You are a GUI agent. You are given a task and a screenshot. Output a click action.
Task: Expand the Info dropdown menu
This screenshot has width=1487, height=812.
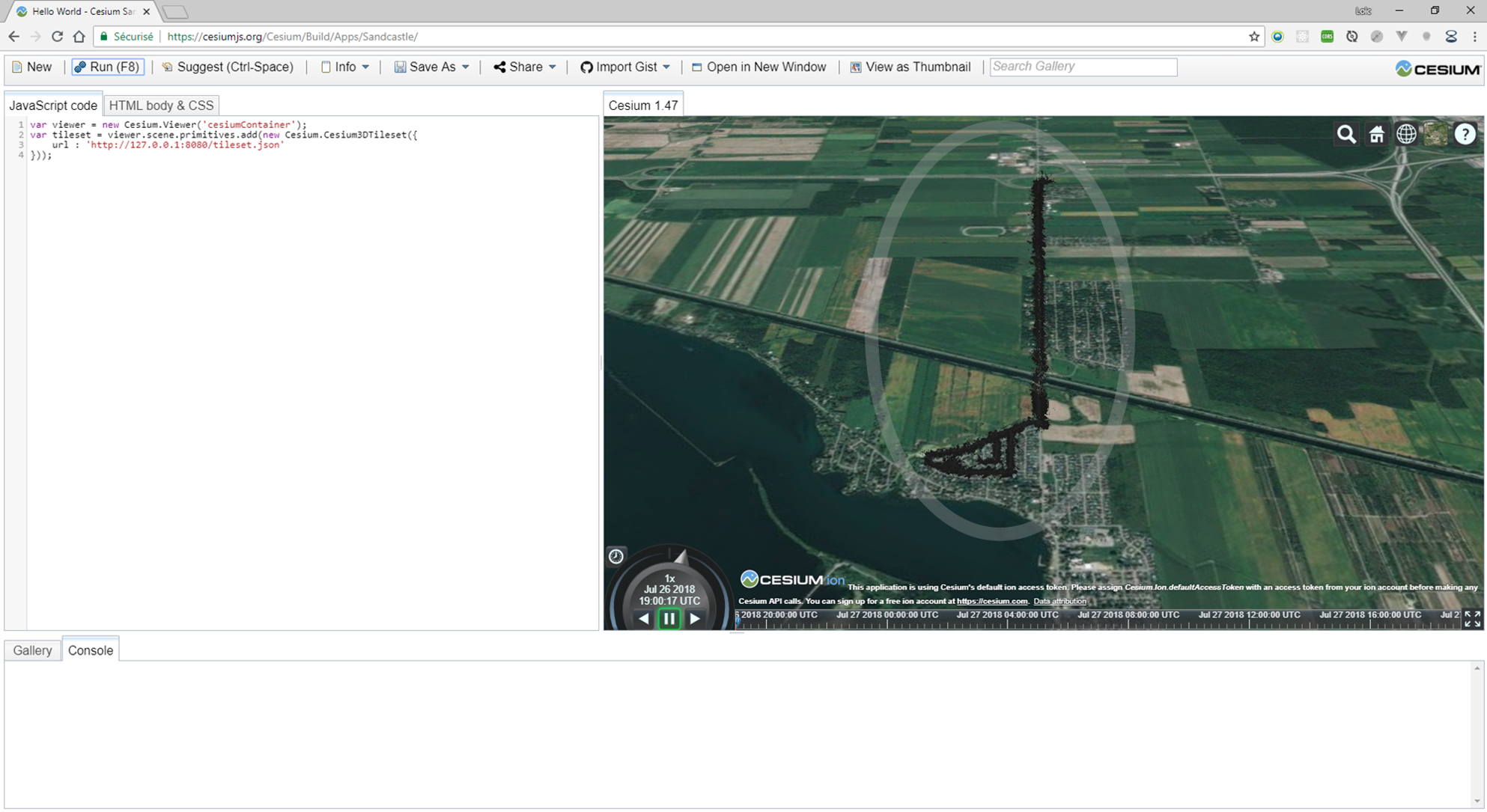pyautogui.click(x=345, y=67)
